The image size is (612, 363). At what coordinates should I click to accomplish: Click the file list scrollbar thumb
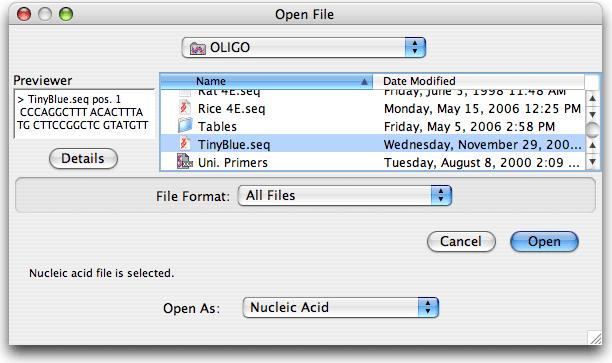(593, 130)
